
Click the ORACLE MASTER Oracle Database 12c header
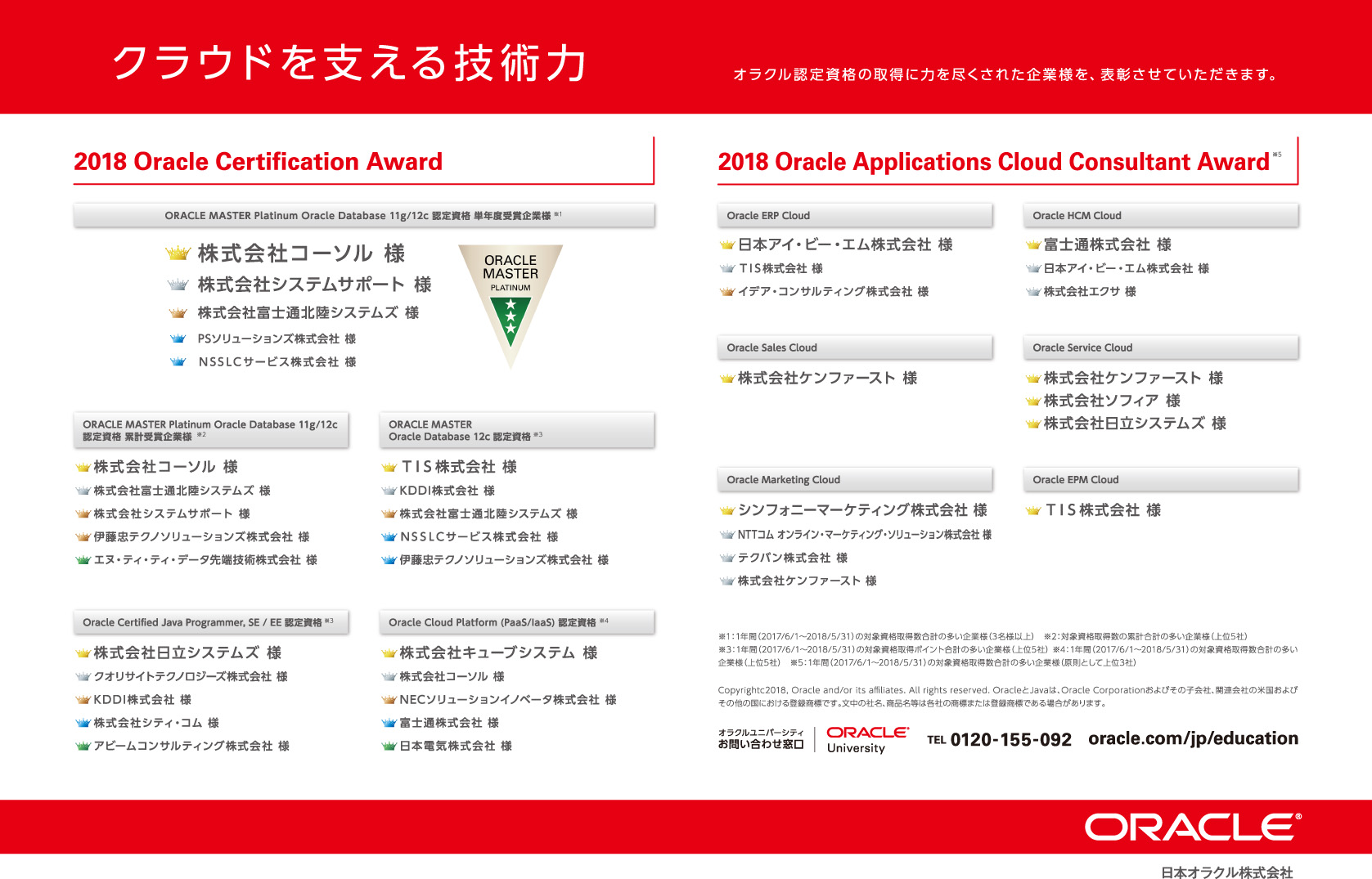tap(517, 430)
